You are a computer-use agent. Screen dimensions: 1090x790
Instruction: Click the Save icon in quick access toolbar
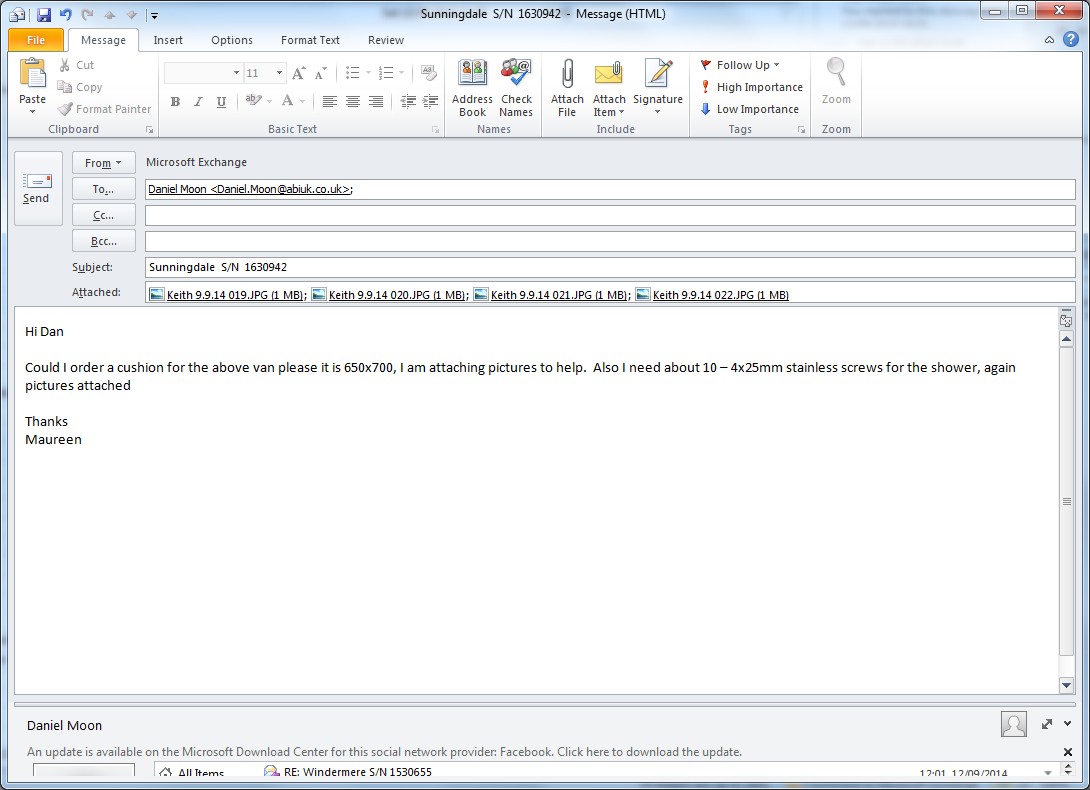click(x=43, y=14)
